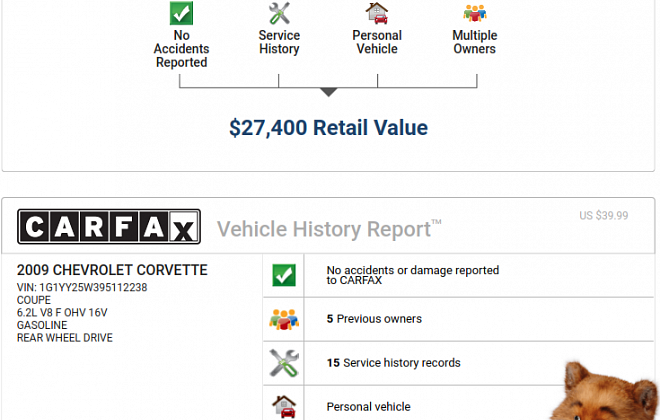The image size is (660, 420).
Task: Click the downward triangle pointer above Retail Value
Action: pyautogui.click(x=328, y=92)
